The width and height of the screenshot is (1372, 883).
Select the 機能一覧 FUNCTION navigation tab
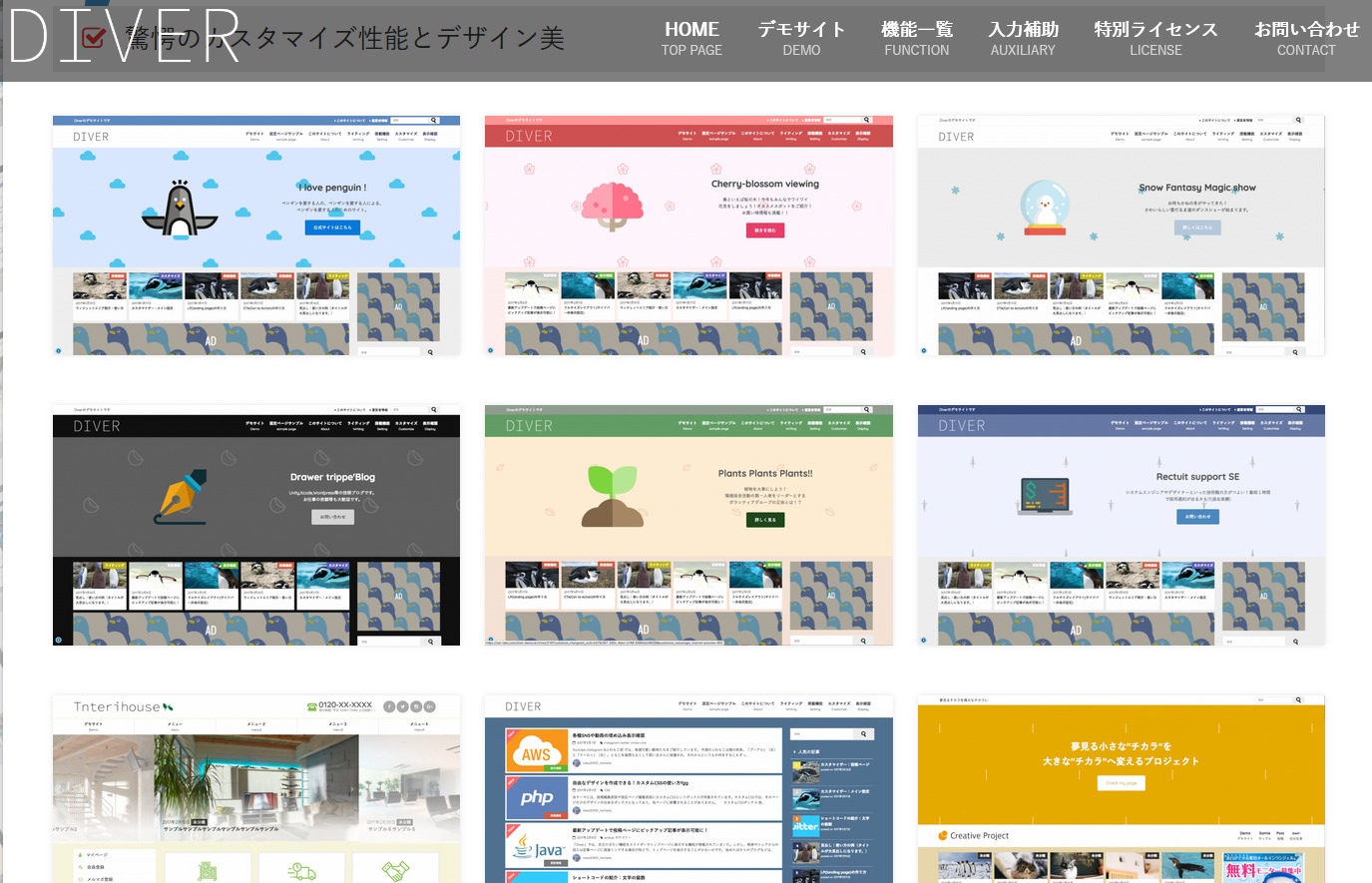pyautogui.click(x=916, y=38)
